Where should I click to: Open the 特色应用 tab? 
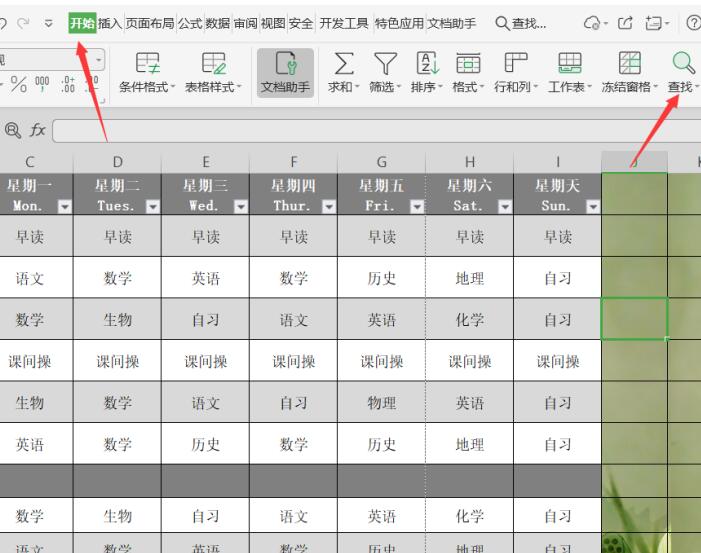(399, 23)
